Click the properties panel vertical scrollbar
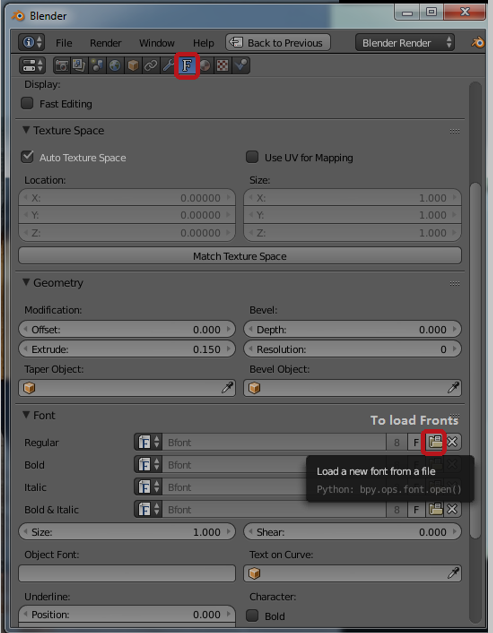 (476, 360)
